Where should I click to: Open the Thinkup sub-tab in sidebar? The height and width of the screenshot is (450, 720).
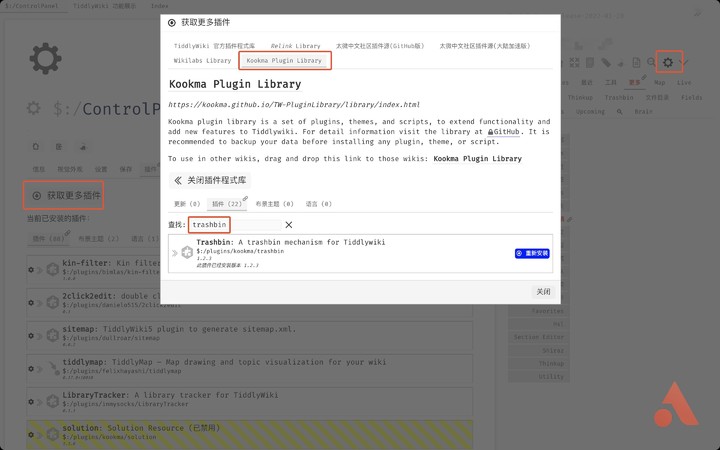point(580,97)
